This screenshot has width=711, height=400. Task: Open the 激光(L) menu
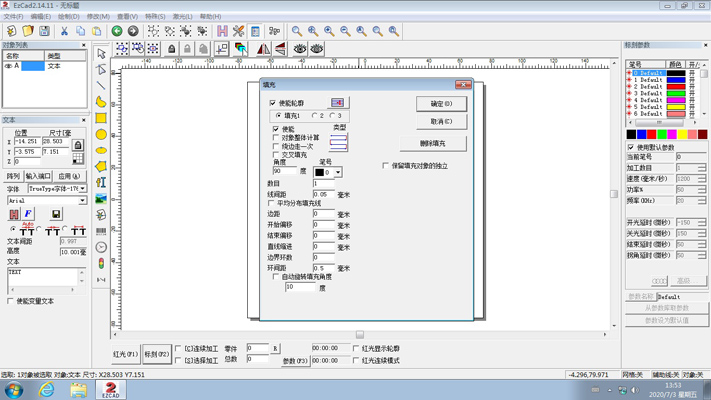point(182,17)
